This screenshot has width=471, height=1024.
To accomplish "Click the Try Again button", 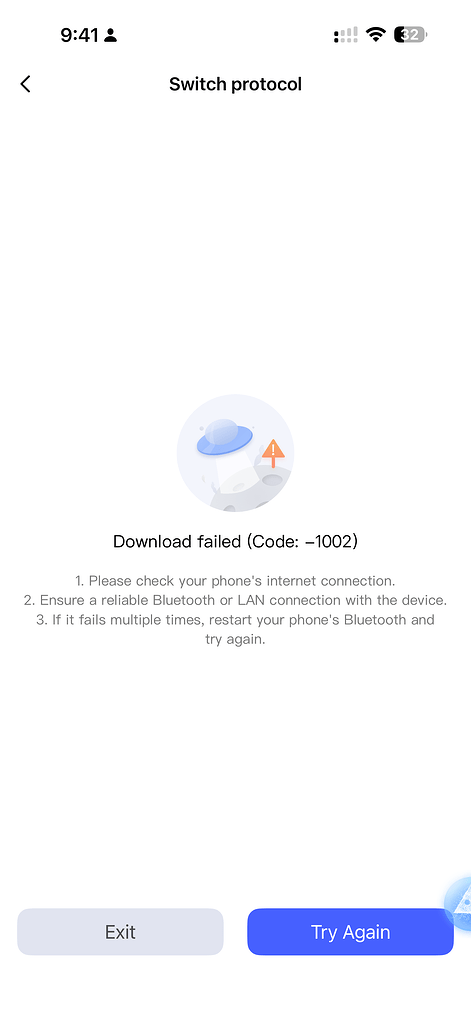I will tap(350, 932).
